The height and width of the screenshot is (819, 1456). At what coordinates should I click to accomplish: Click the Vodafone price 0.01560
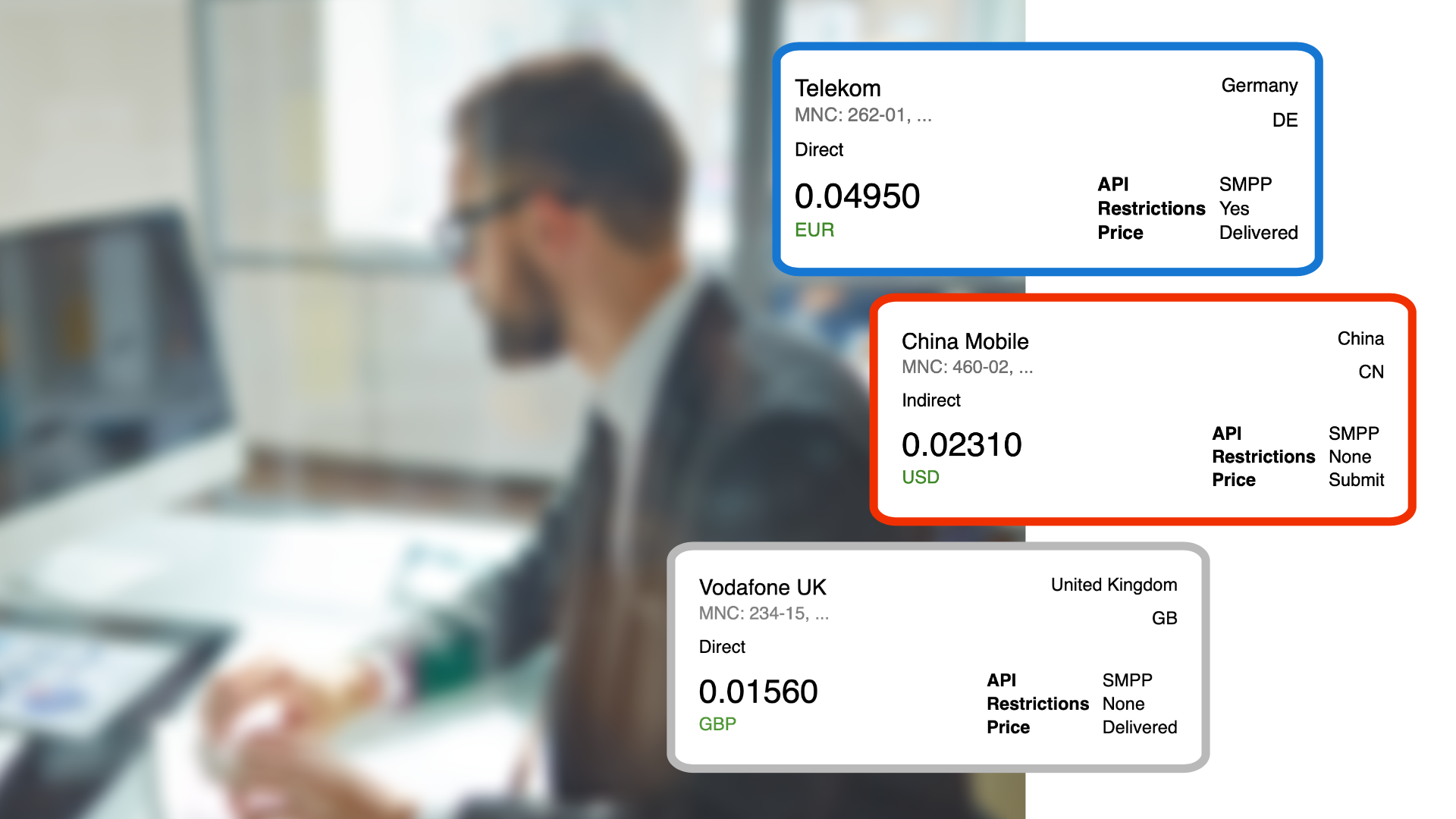pos(758,692)
